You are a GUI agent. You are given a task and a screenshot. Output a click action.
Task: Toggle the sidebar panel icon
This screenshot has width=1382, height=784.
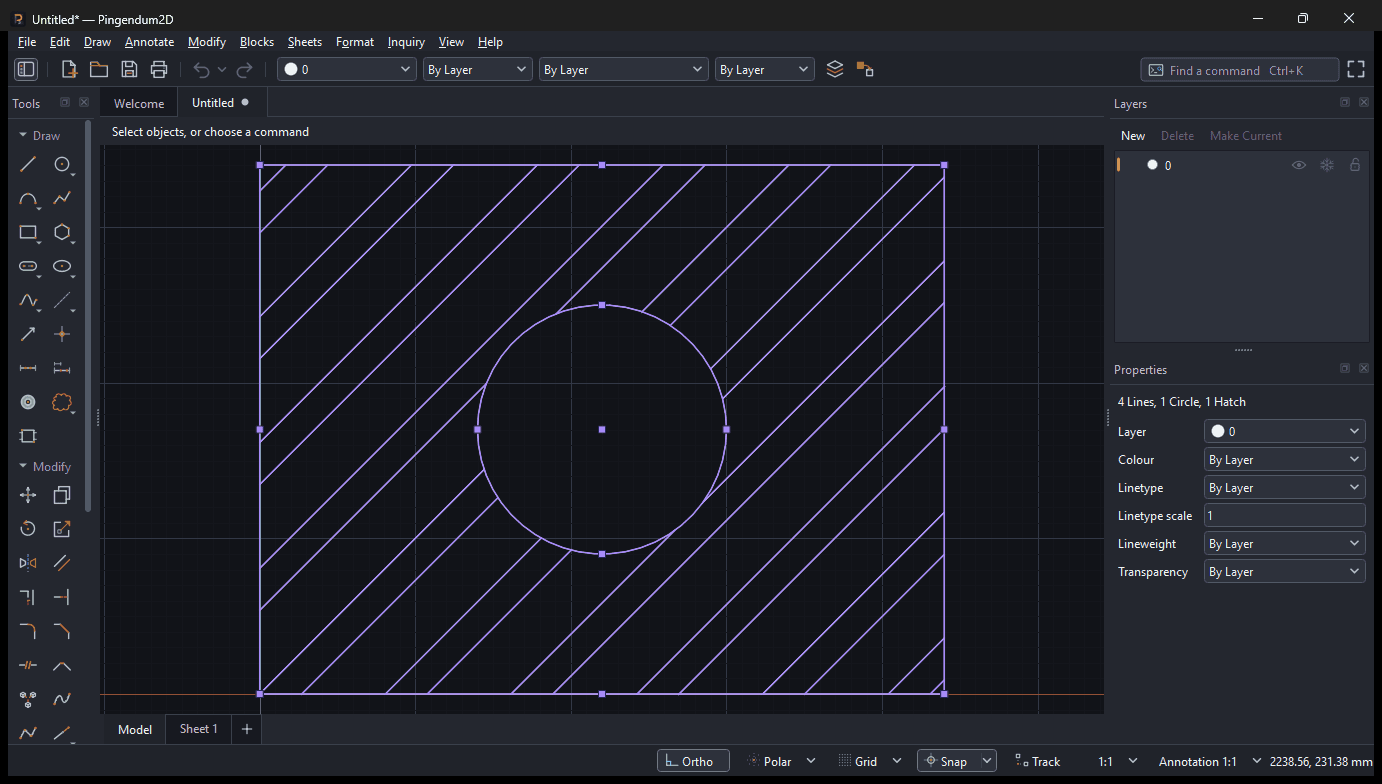pyautogui.click(x=26, y=69)
